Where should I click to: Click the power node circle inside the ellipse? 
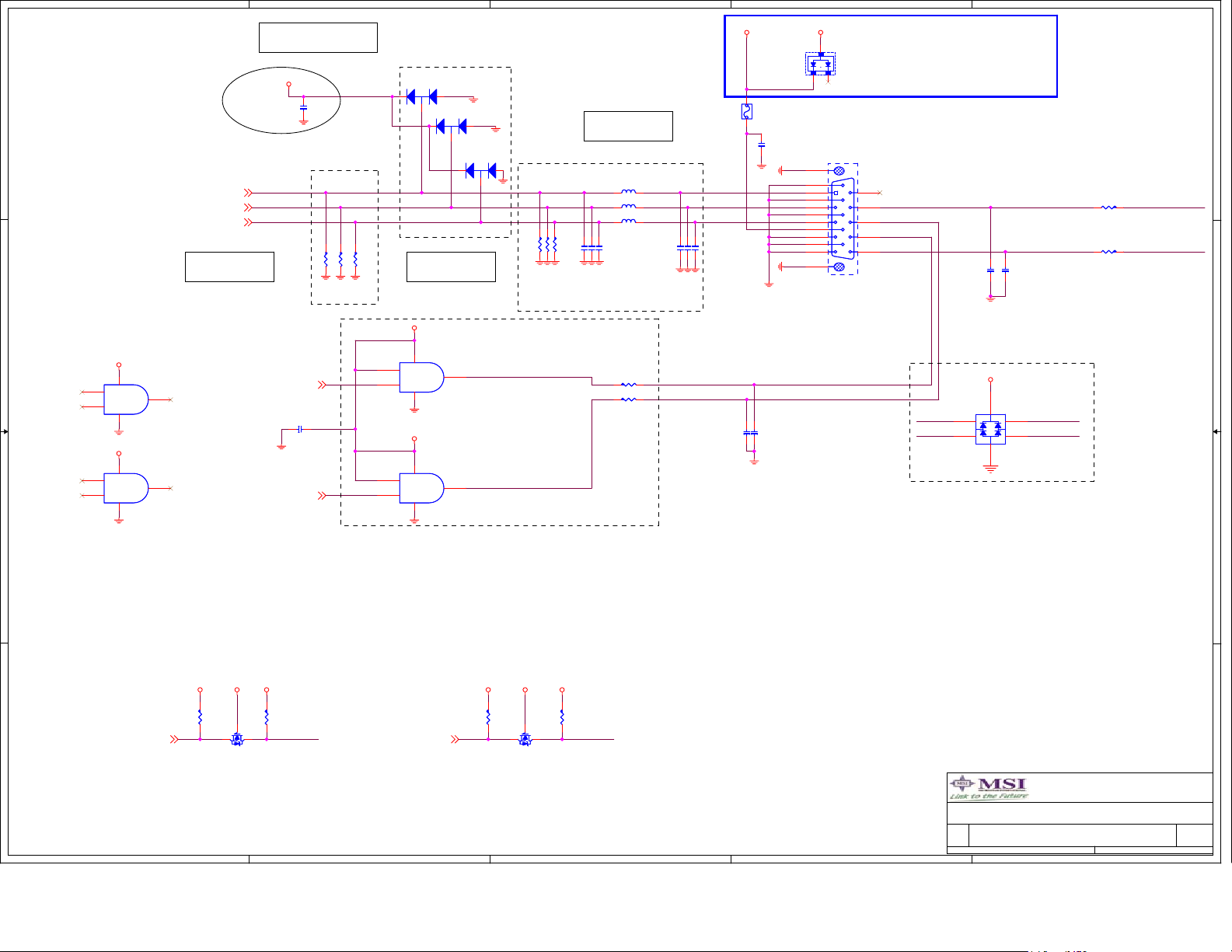pyautogui.click(x=288, y=84)
